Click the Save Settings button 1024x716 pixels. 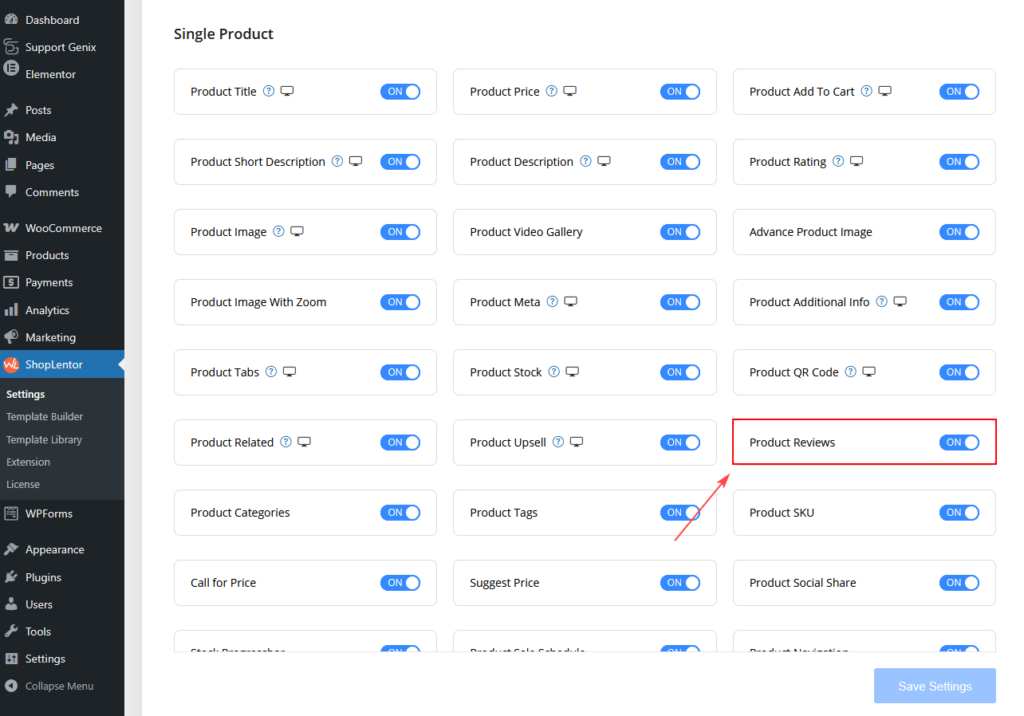pos(934,685)
